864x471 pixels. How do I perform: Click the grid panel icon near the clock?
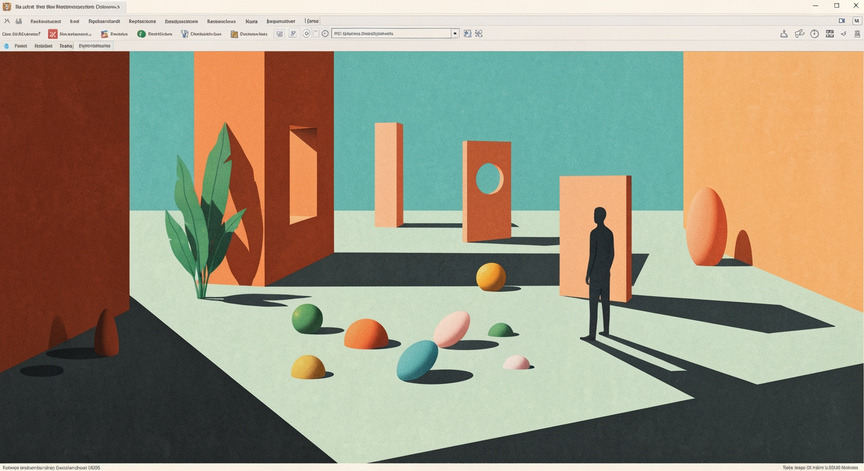[829, 34]
